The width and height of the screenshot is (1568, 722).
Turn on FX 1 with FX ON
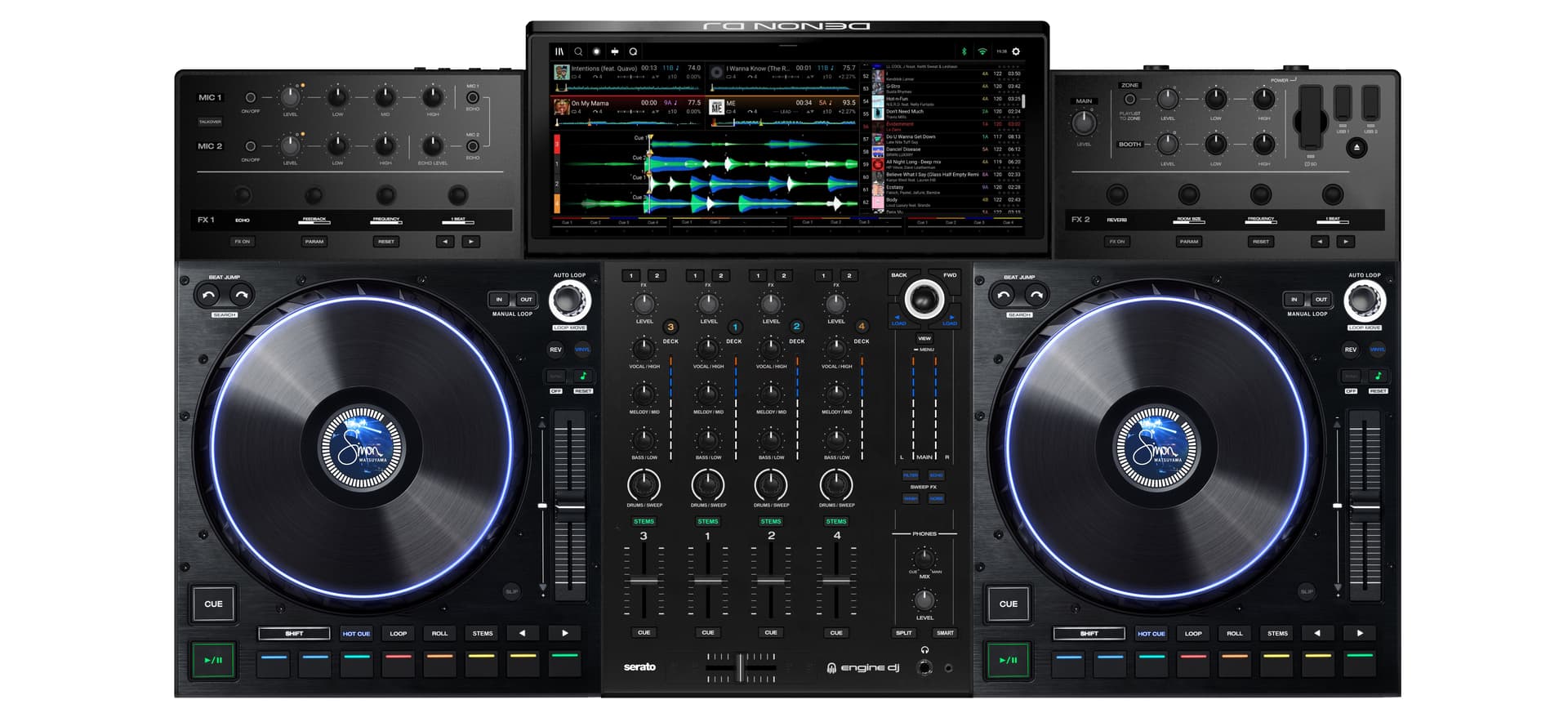pyautogui.click(x=243, y=242)
